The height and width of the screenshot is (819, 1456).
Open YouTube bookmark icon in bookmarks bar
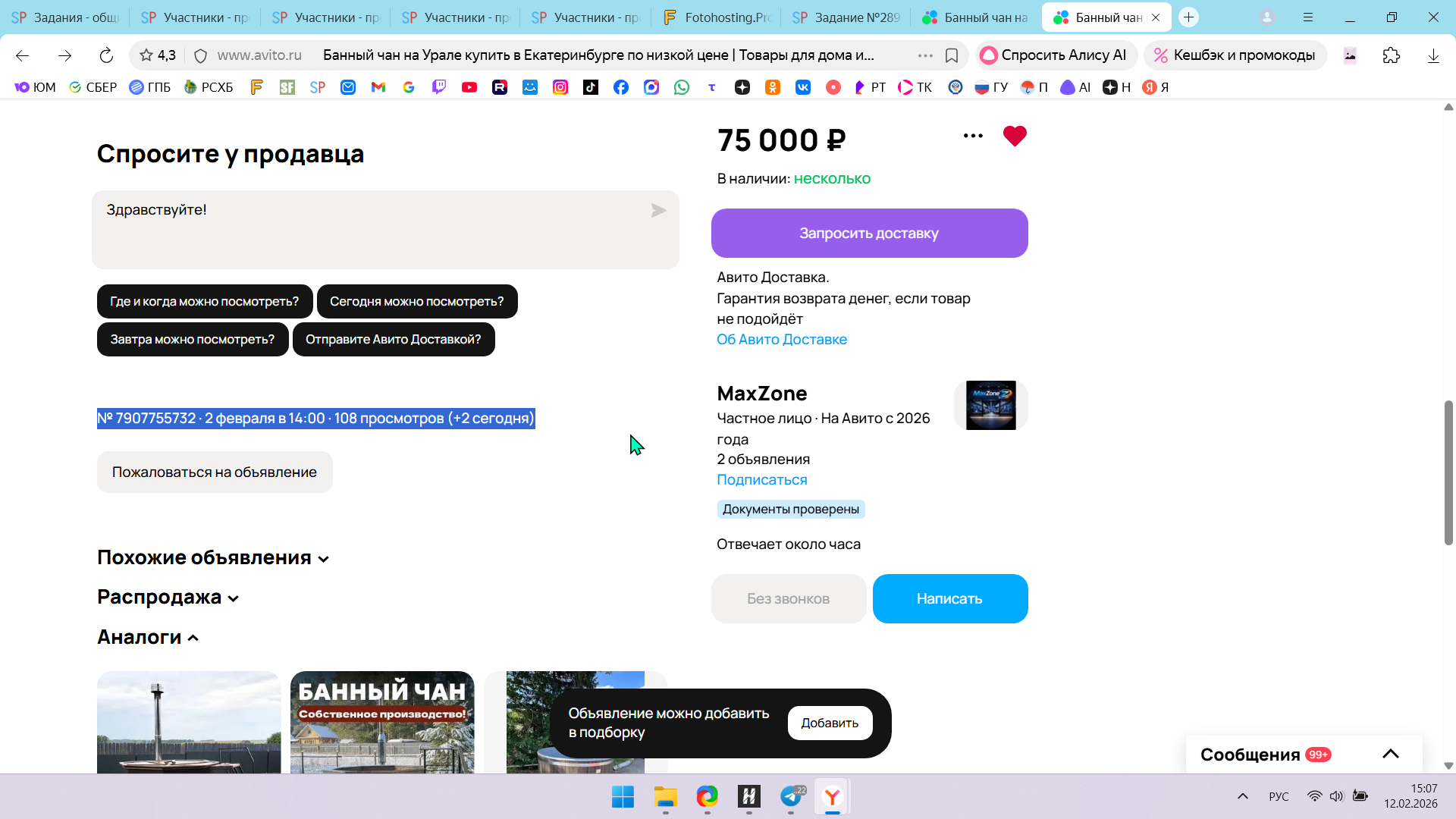pos(469,87)
